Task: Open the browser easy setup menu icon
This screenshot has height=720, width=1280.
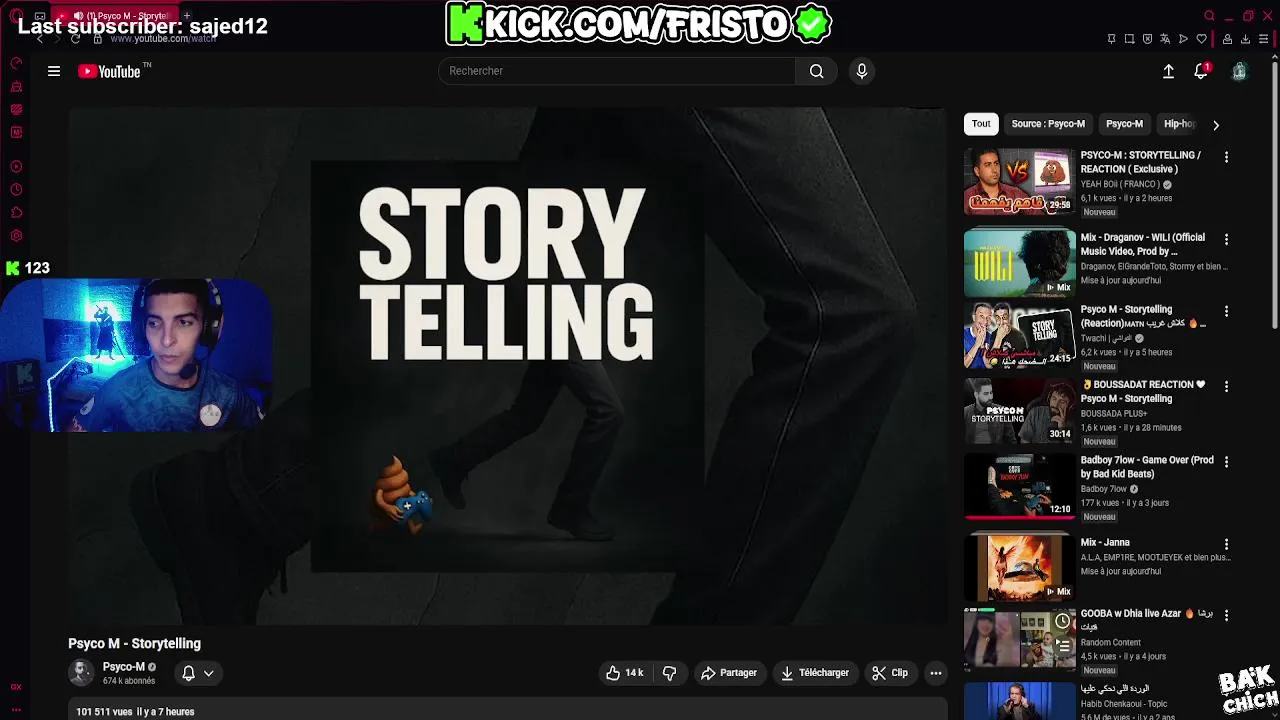Action: 1265,39
